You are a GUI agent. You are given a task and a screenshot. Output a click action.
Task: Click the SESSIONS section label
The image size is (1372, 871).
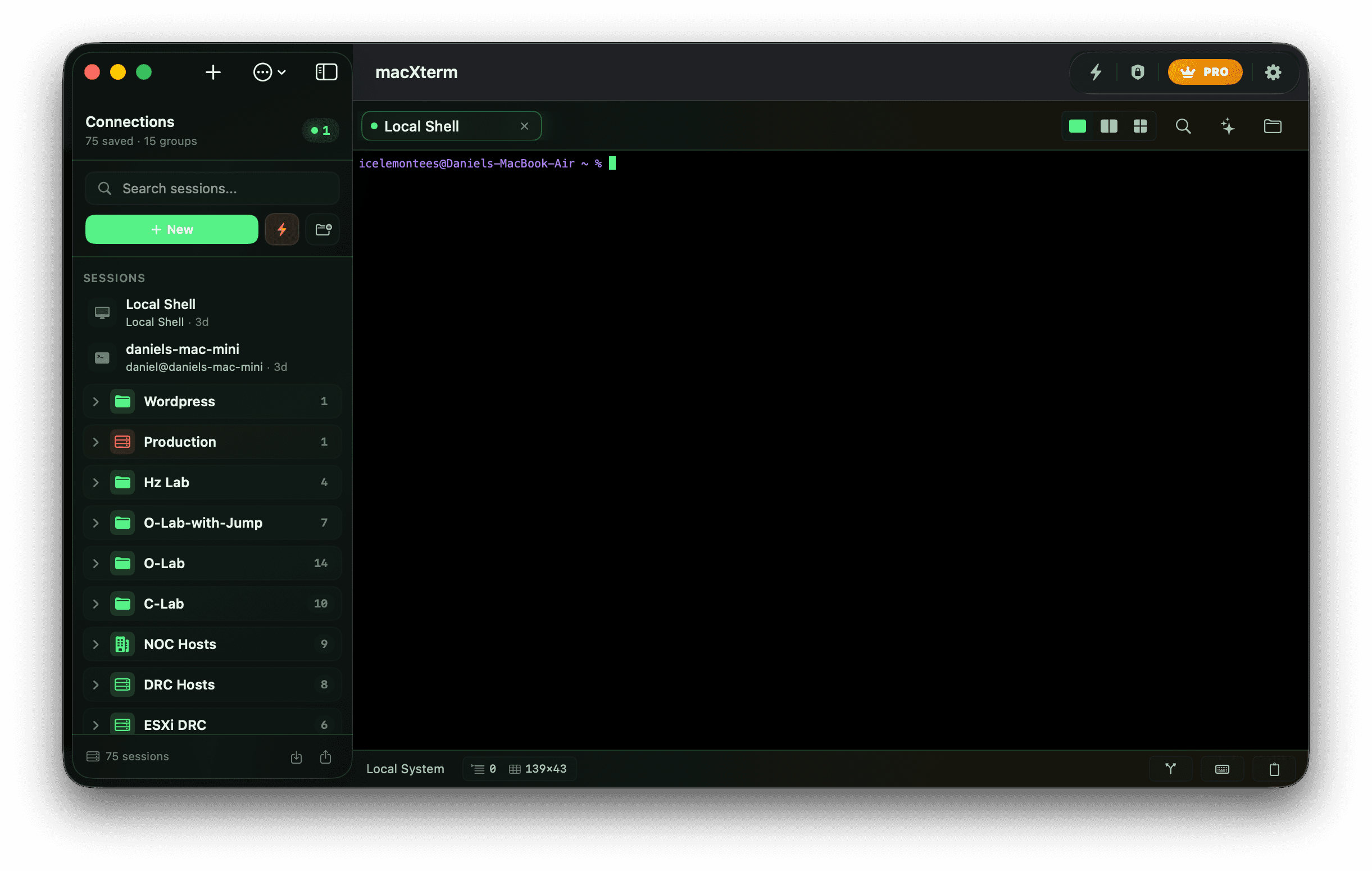[x=114, y=278]
